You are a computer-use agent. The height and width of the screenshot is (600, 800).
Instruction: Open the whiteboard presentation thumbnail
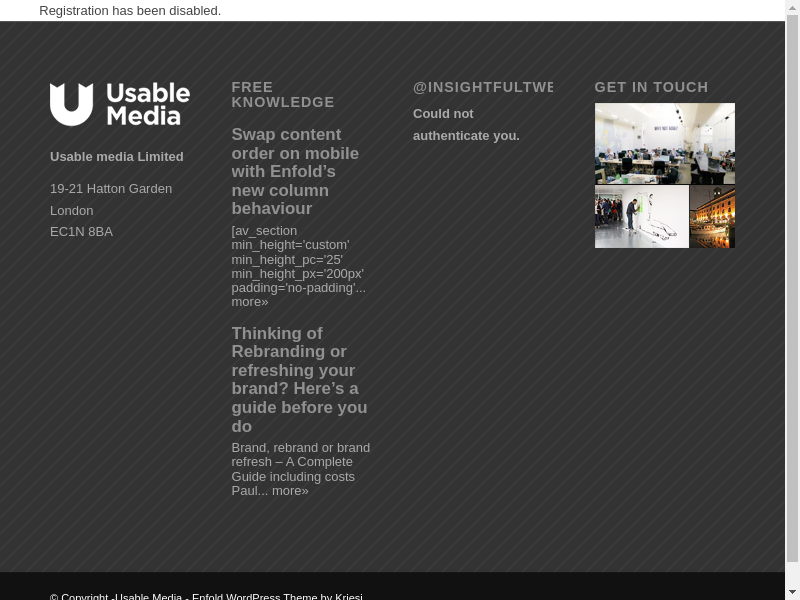click(641, 216)
